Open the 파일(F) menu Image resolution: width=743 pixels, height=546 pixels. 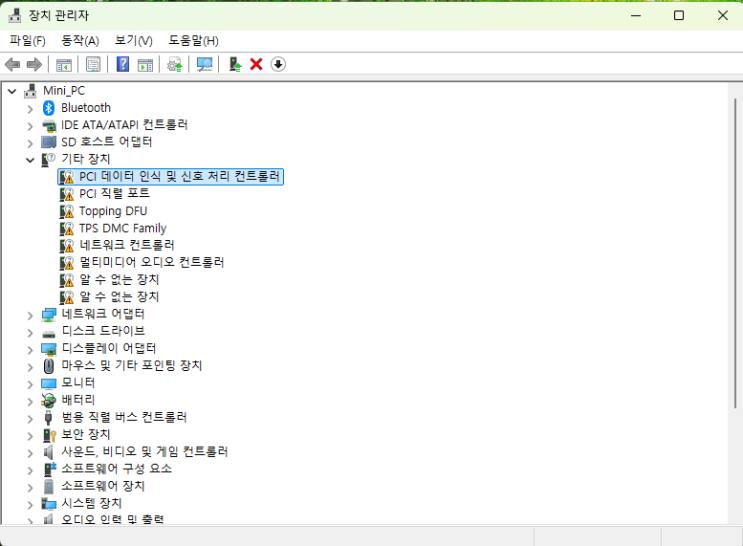click(27, 41)
